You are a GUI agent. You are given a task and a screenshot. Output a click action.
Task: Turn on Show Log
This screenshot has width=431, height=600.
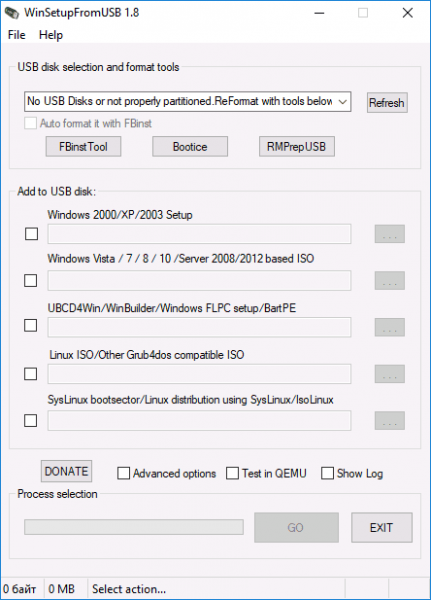click(x=327, y=473)
